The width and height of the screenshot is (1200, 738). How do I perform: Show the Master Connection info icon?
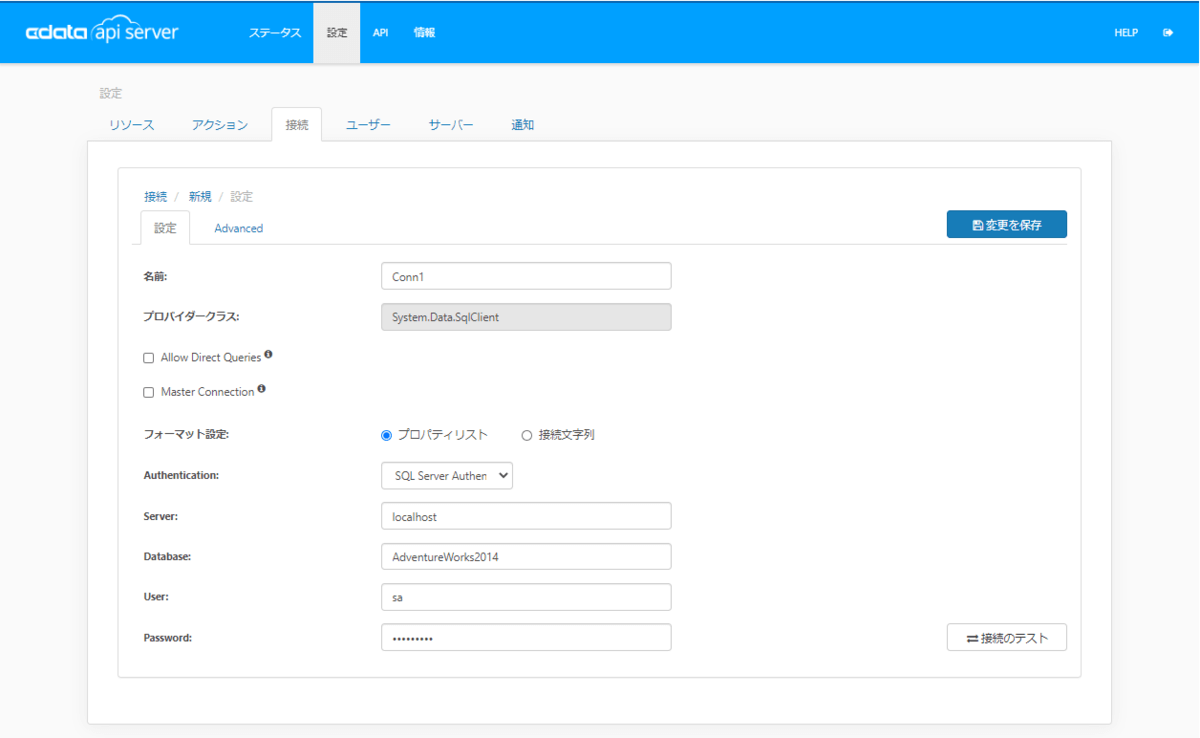261,389
